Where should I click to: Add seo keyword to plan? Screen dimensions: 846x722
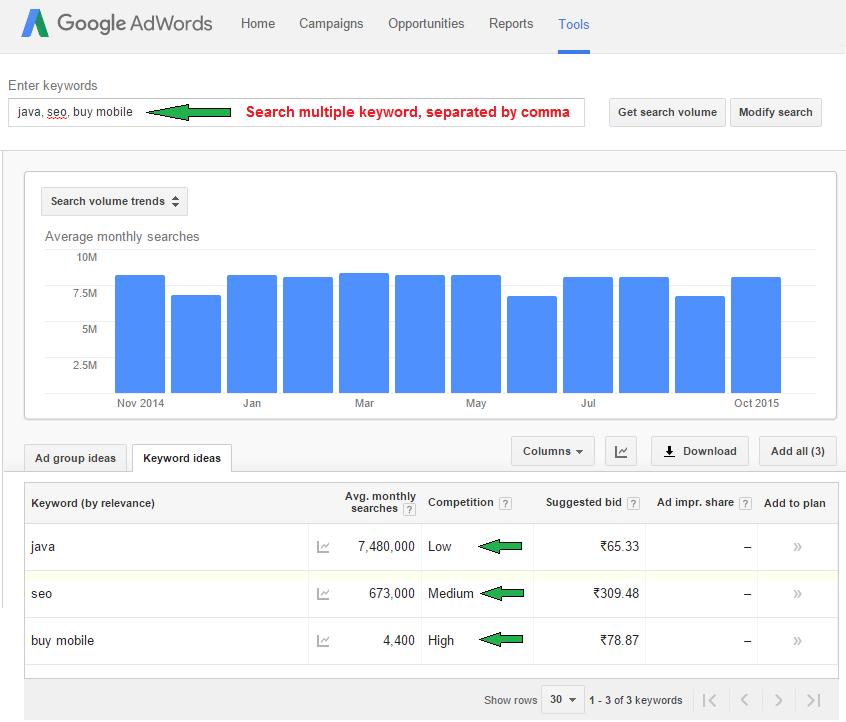797,594
